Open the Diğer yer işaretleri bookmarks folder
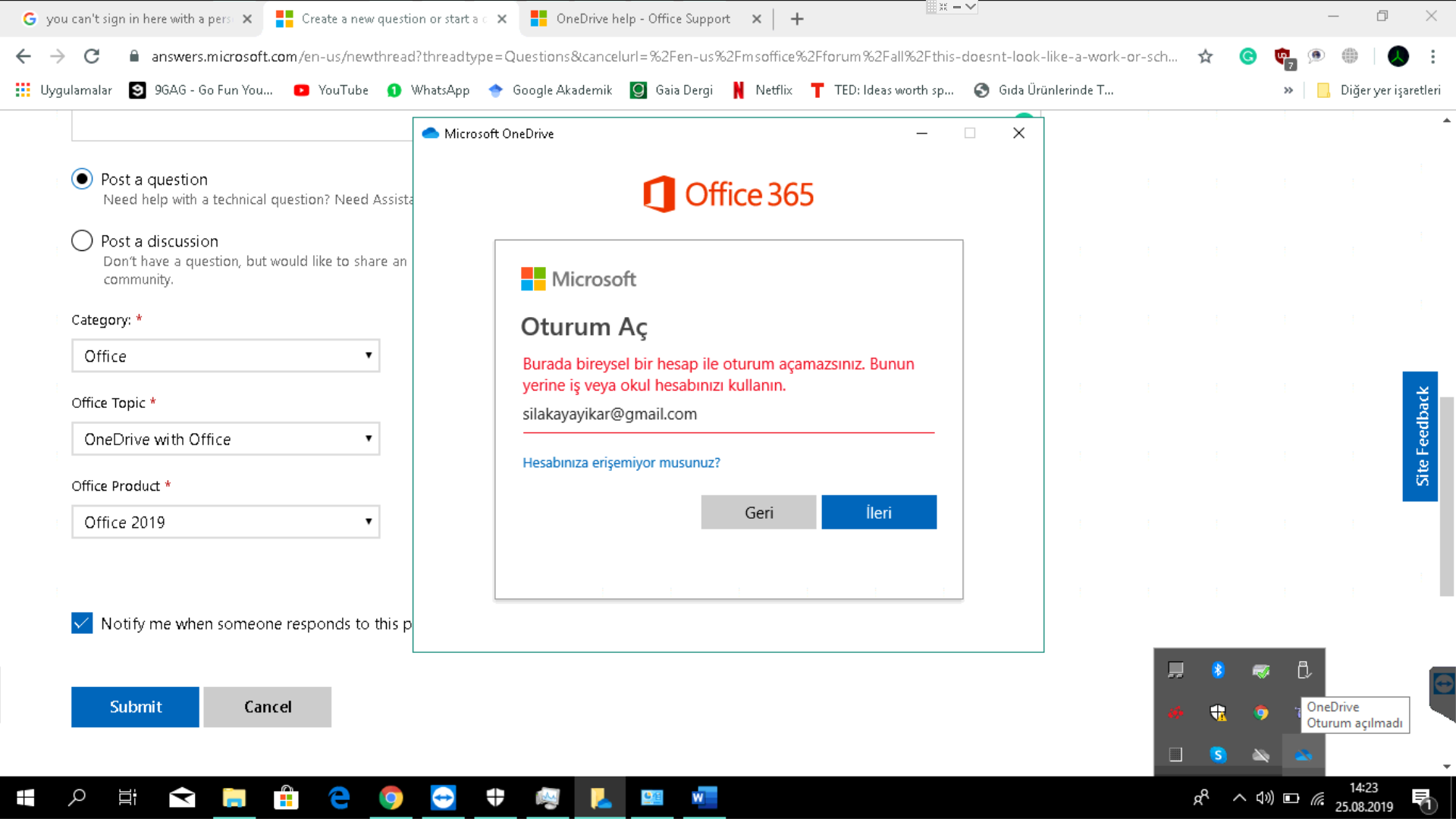Screen dimensions: 1456x819 [1379, 90]
